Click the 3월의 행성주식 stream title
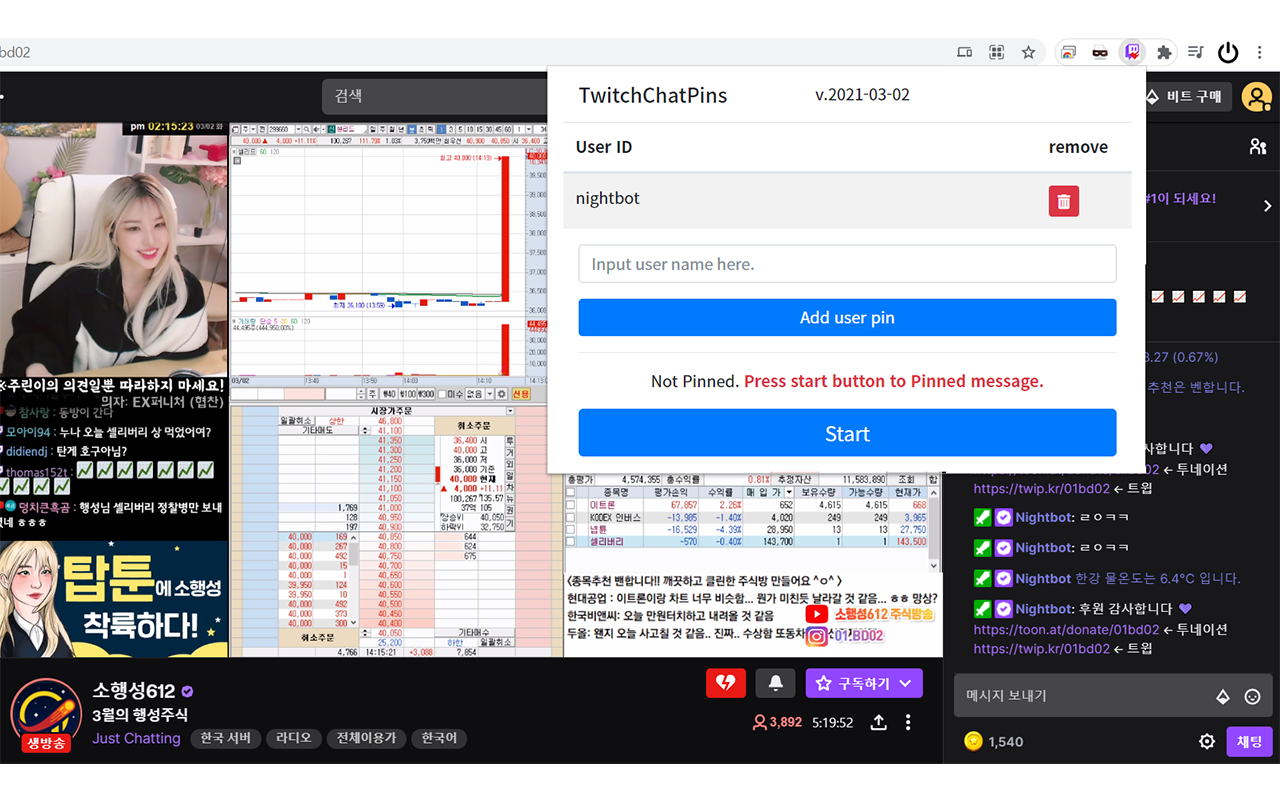The width and height of the screenshot is (1280, 800). (x=140, y=715)
